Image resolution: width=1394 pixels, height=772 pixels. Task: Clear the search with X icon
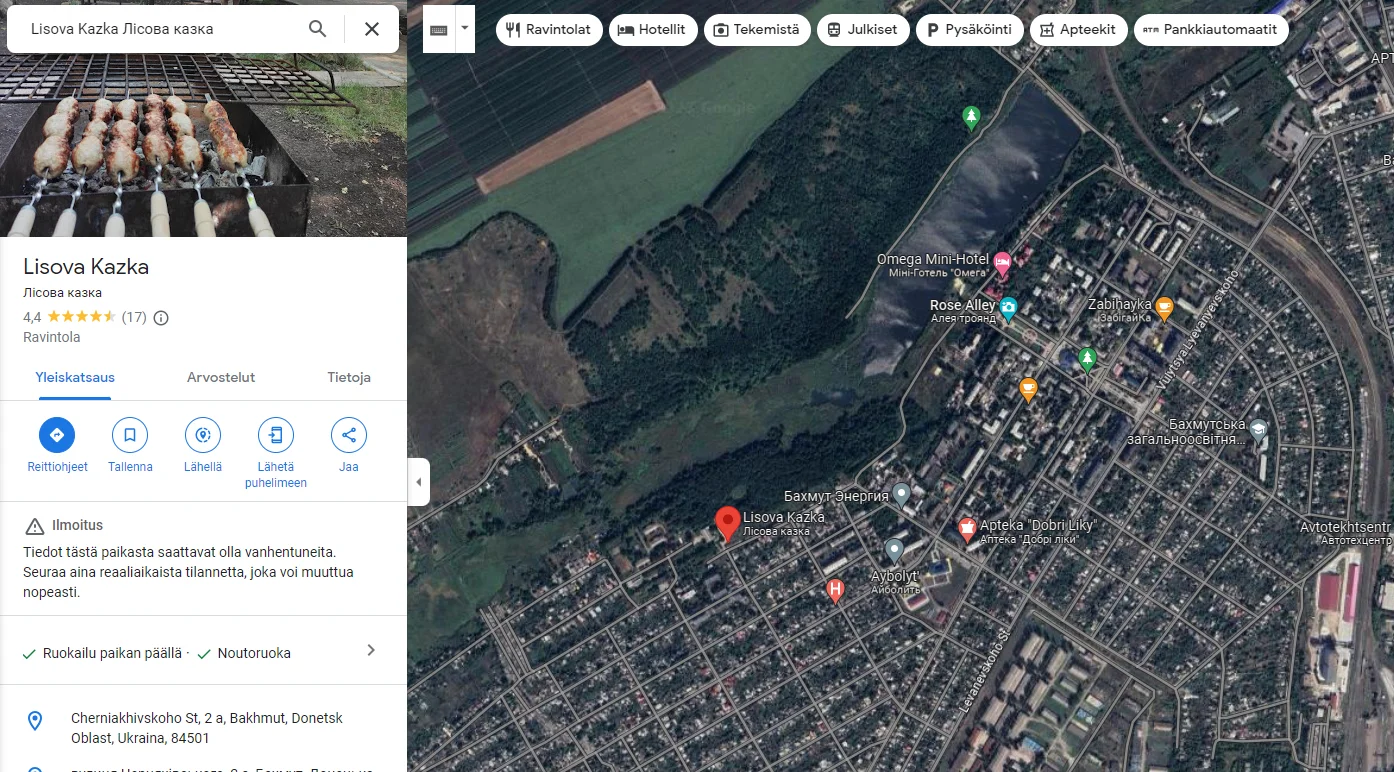372,29
